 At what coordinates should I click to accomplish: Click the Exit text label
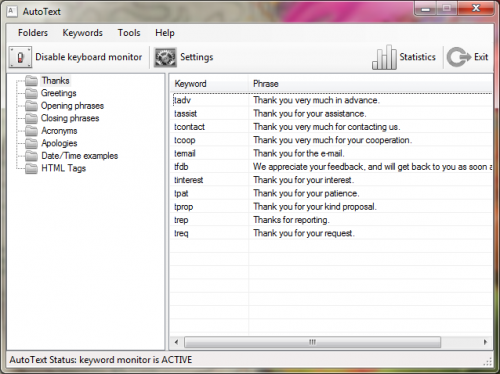tap(481, 57)
